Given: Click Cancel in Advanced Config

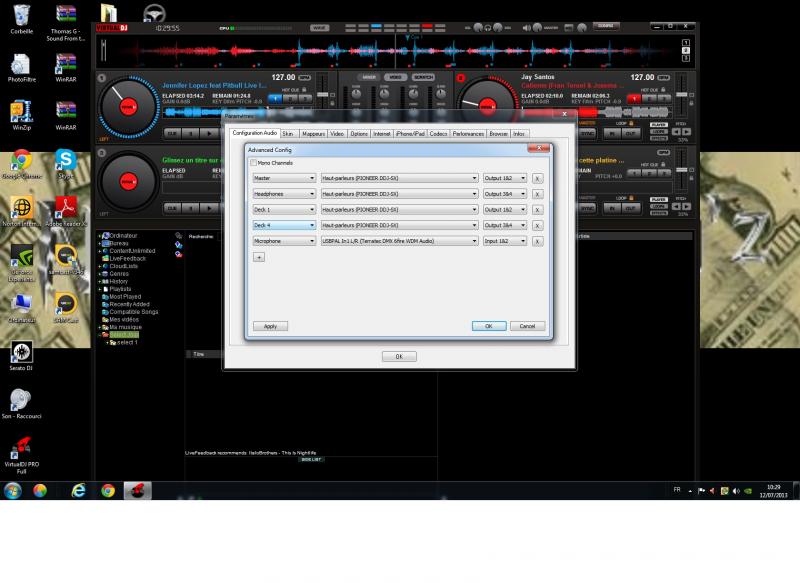Looking at the screenshot, I should 528,326.
